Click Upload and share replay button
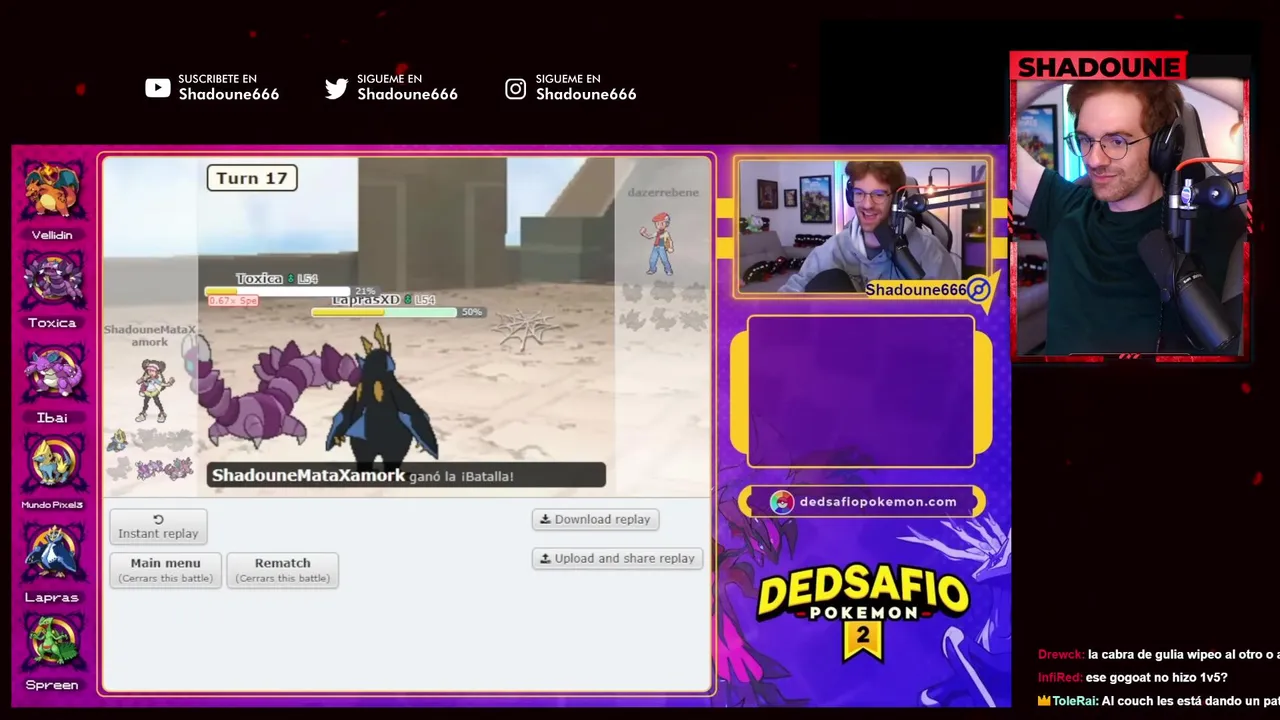 click(x=617, y=558)
